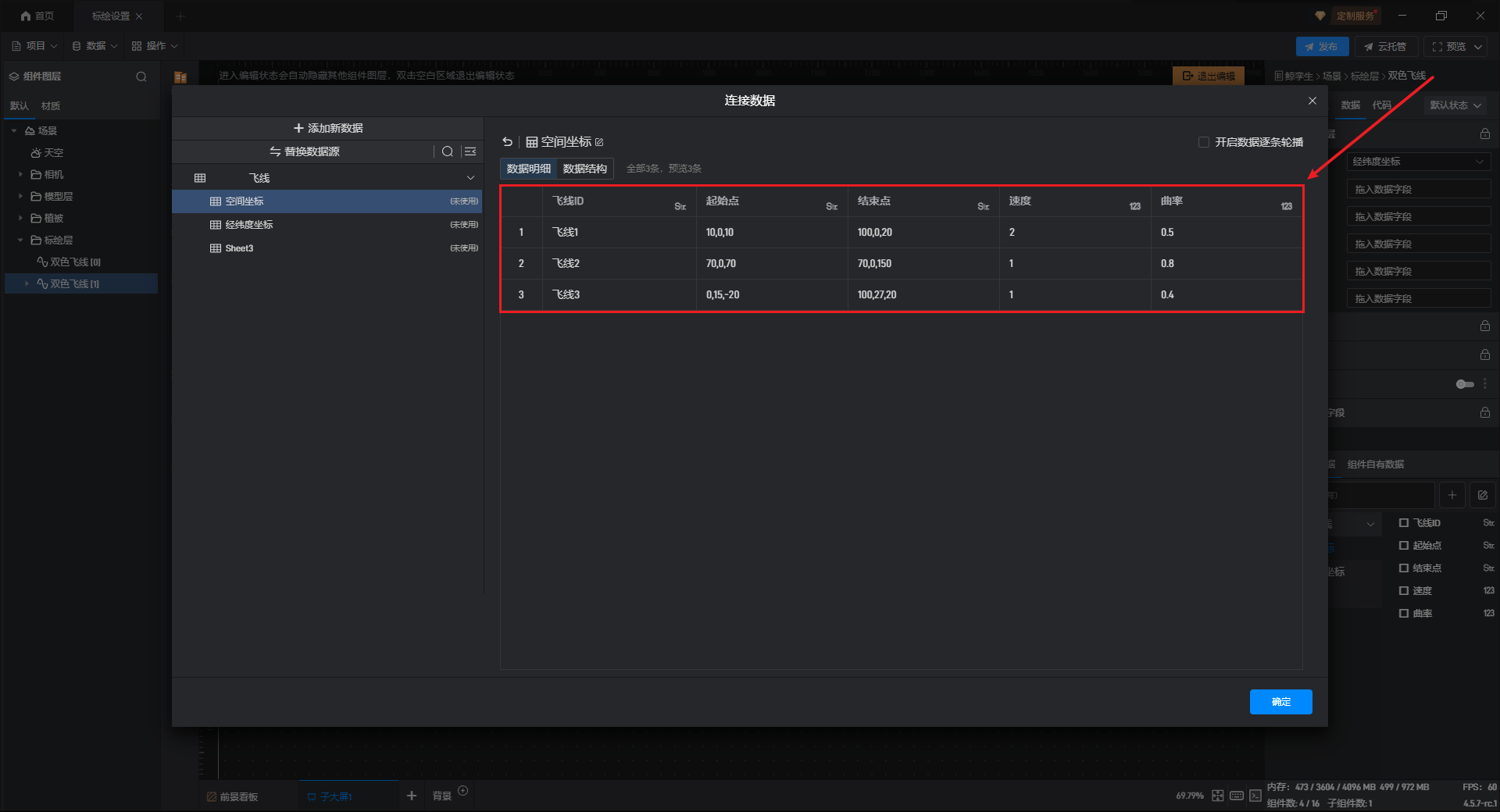Screen dimensions: 1500x812
Task: Click the rename pencil icon next to 空间坐标
Action: point(599,142)
